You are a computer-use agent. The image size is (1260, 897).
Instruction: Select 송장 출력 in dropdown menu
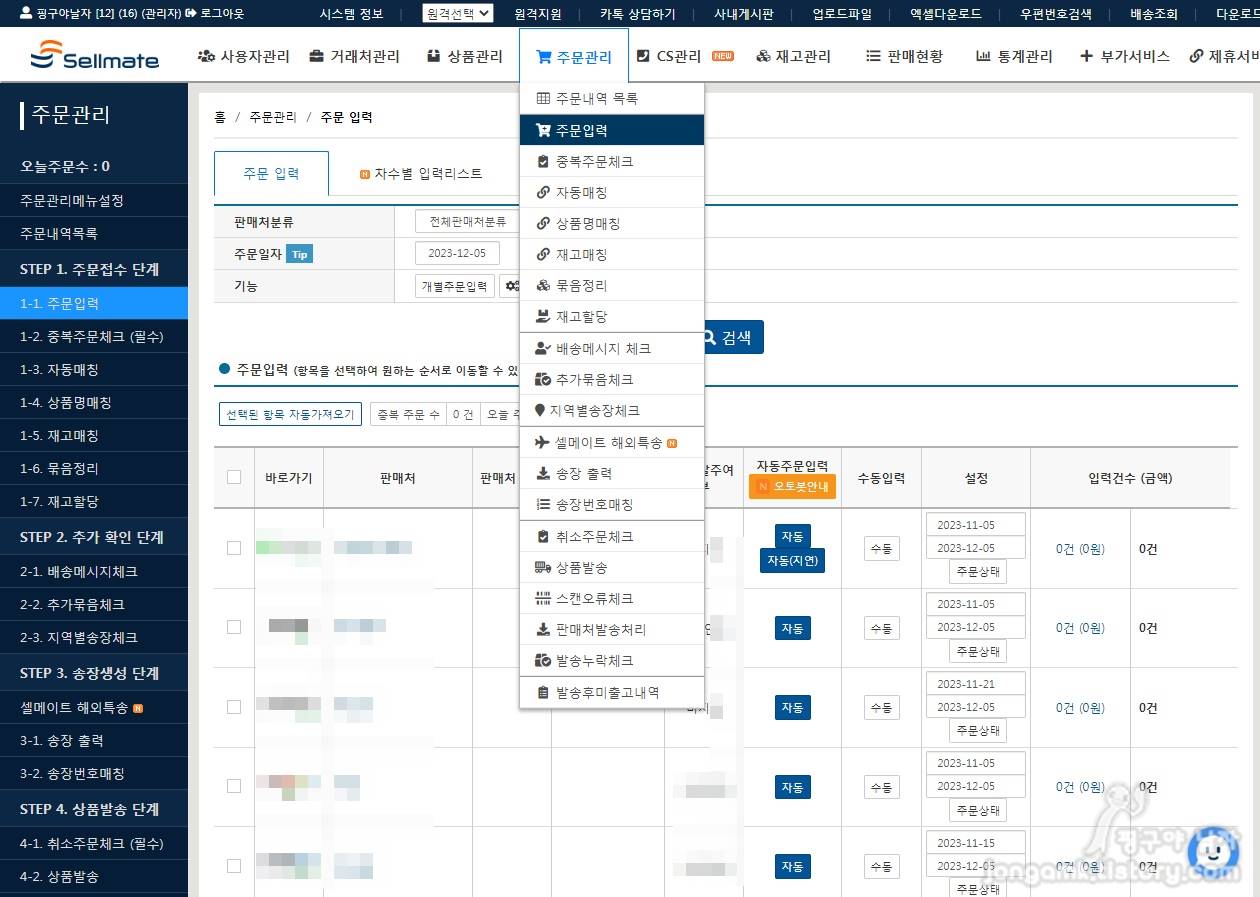612,473
